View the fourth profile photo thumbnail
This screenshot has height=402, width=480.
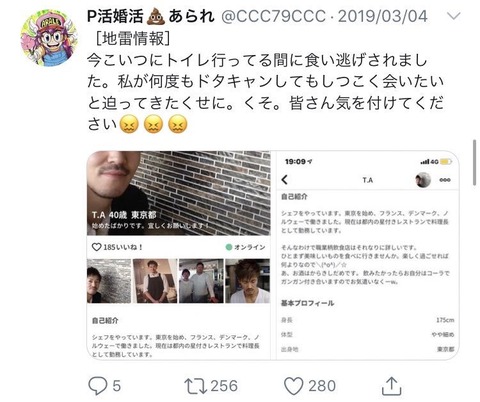tap(248, 281)
